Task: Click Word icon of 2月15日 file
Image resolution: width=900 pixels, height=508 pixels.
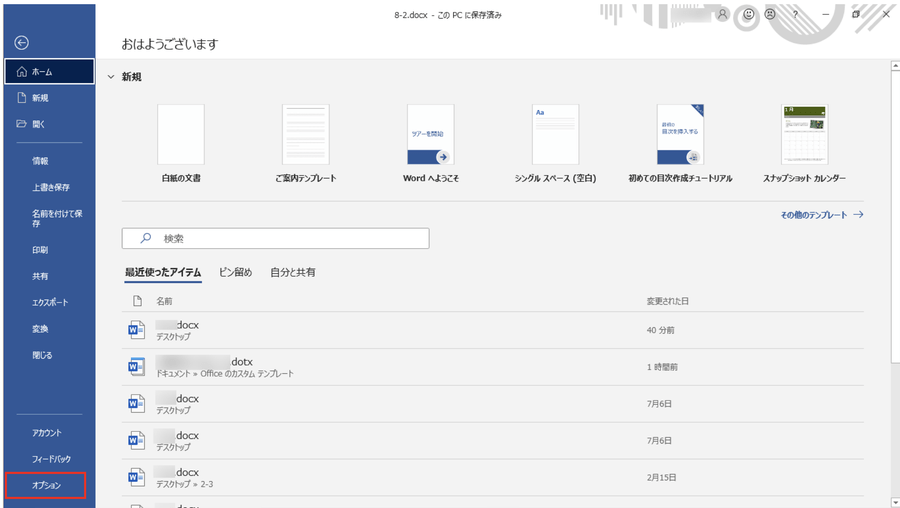Action: (136, 476)
